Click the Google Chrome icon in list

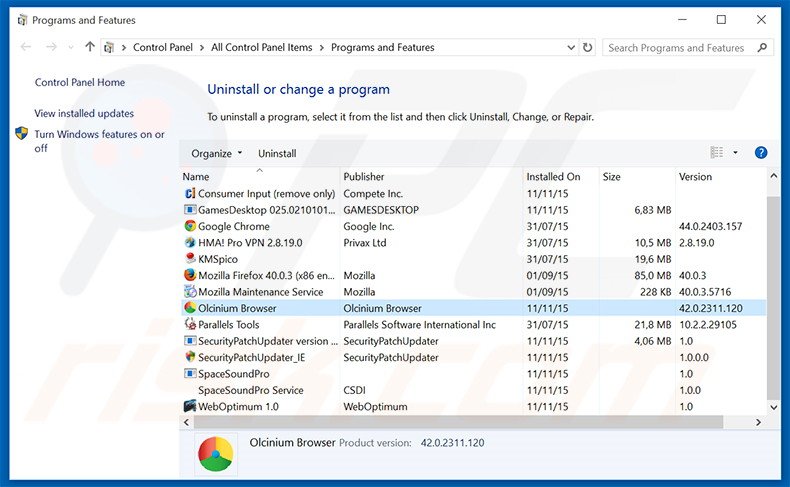coord(190,226)
